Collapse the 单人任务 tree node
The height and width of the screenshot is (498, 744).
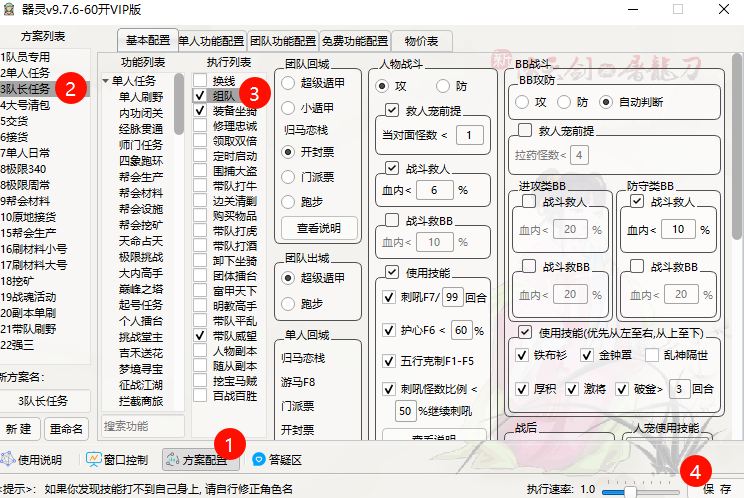[x=105, y=81]
